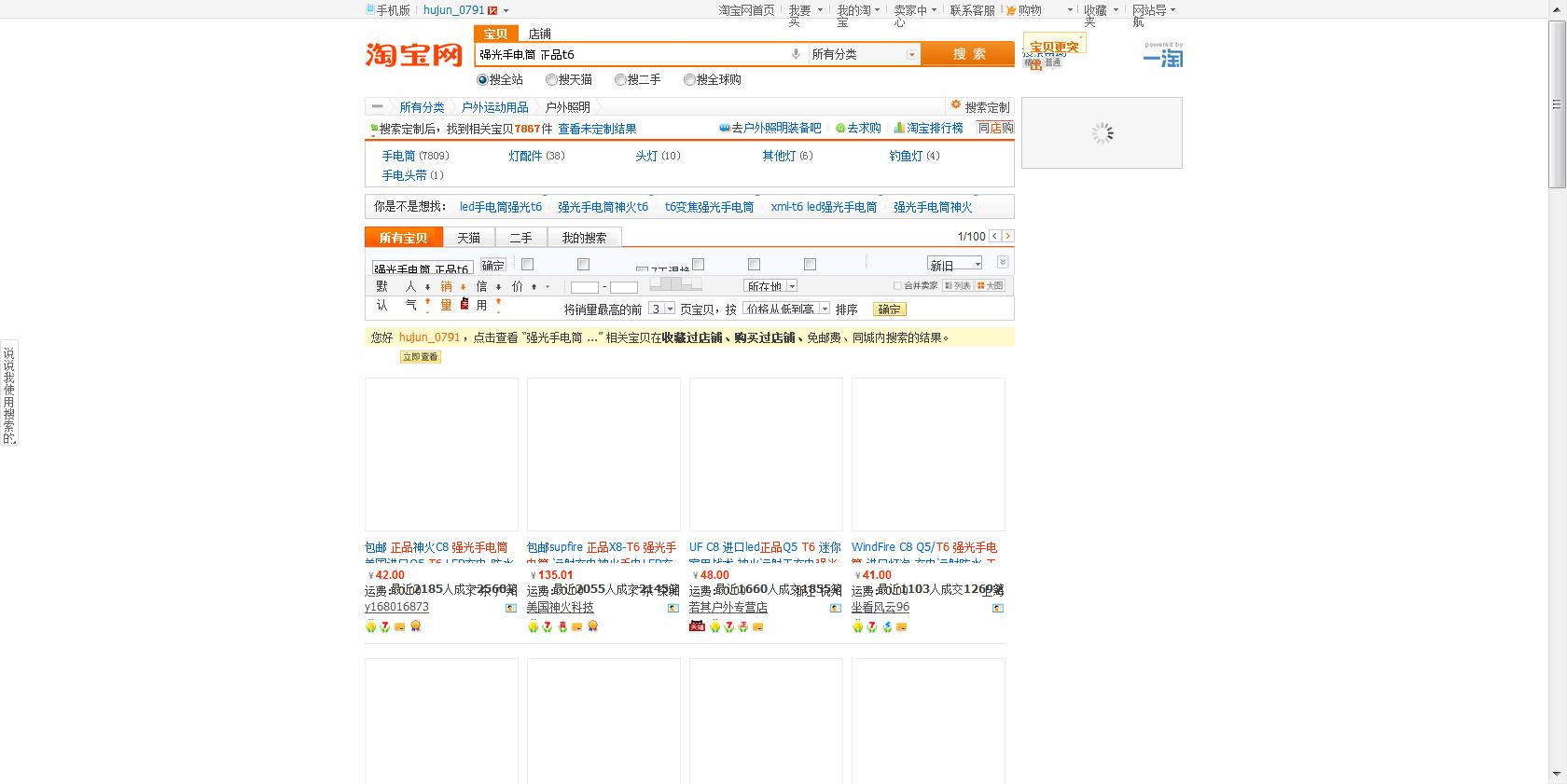Select the 搜全球购 radio button
Image resolution: width=1567 pixels, height=784 pixels.
tap(689, 80)
